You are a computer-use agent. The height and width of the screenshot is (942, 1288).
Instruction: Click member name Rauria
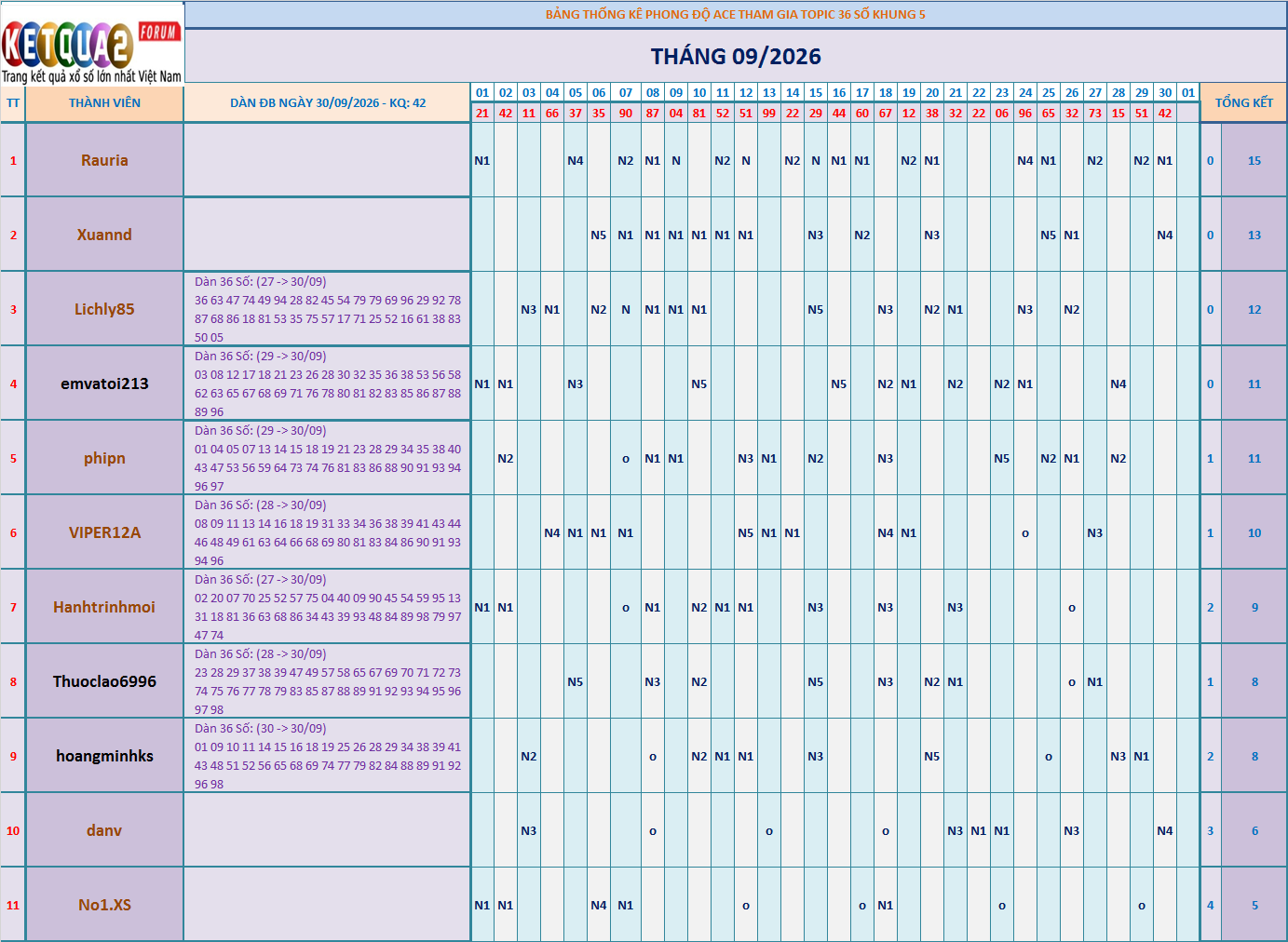click(x=104, y=160)
